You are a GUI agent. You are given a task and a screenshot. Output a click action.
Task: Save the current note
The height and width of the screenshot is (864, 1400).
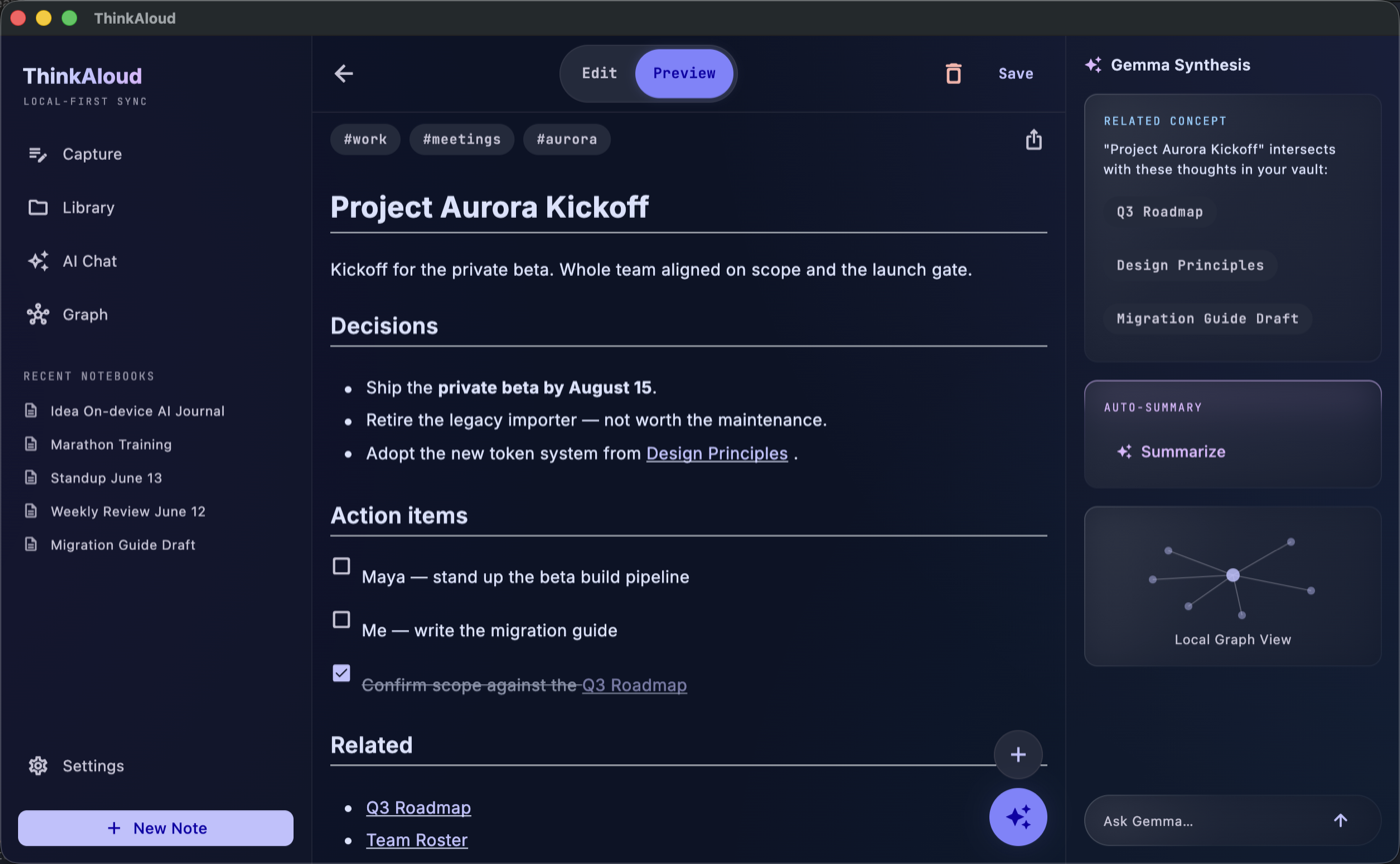click(1016, 73)
